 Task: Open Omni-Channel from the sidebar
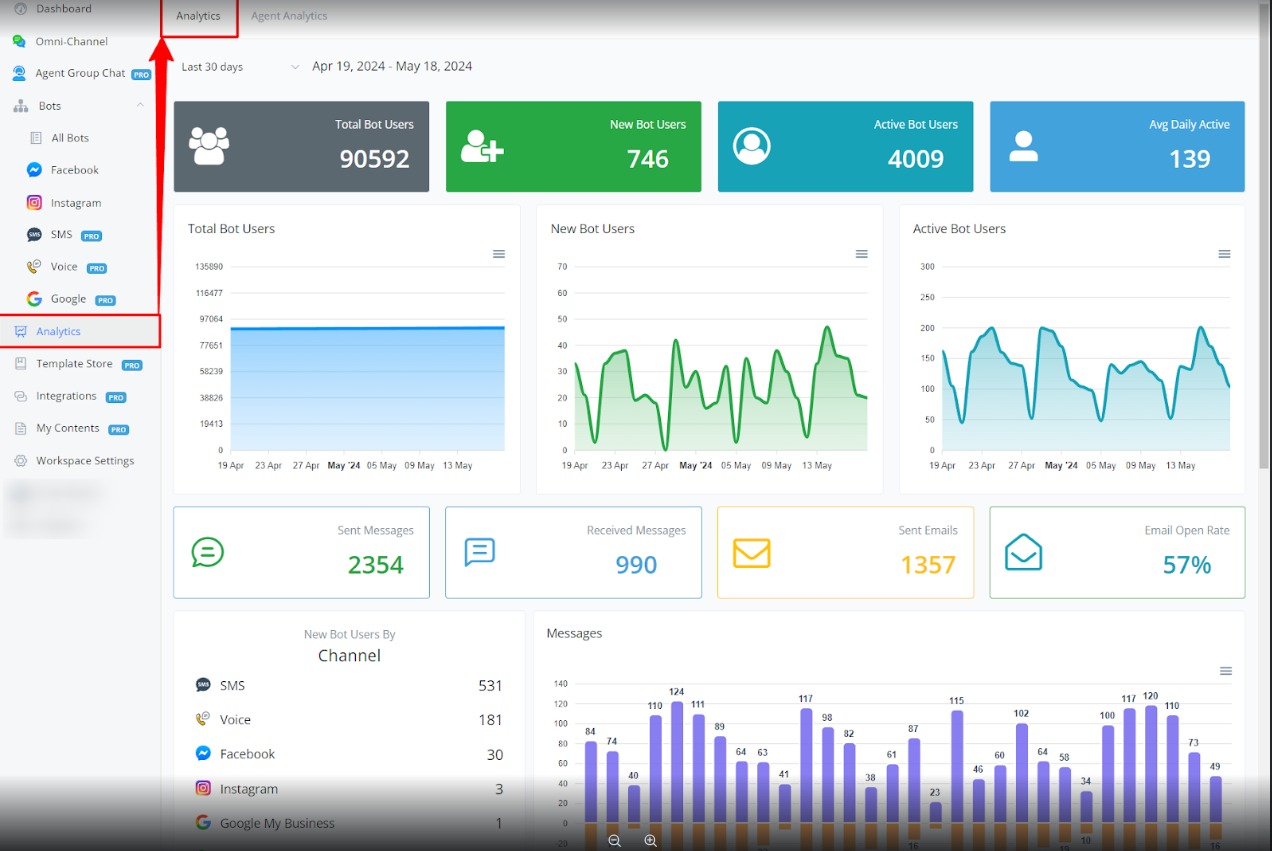click(71, 42)
